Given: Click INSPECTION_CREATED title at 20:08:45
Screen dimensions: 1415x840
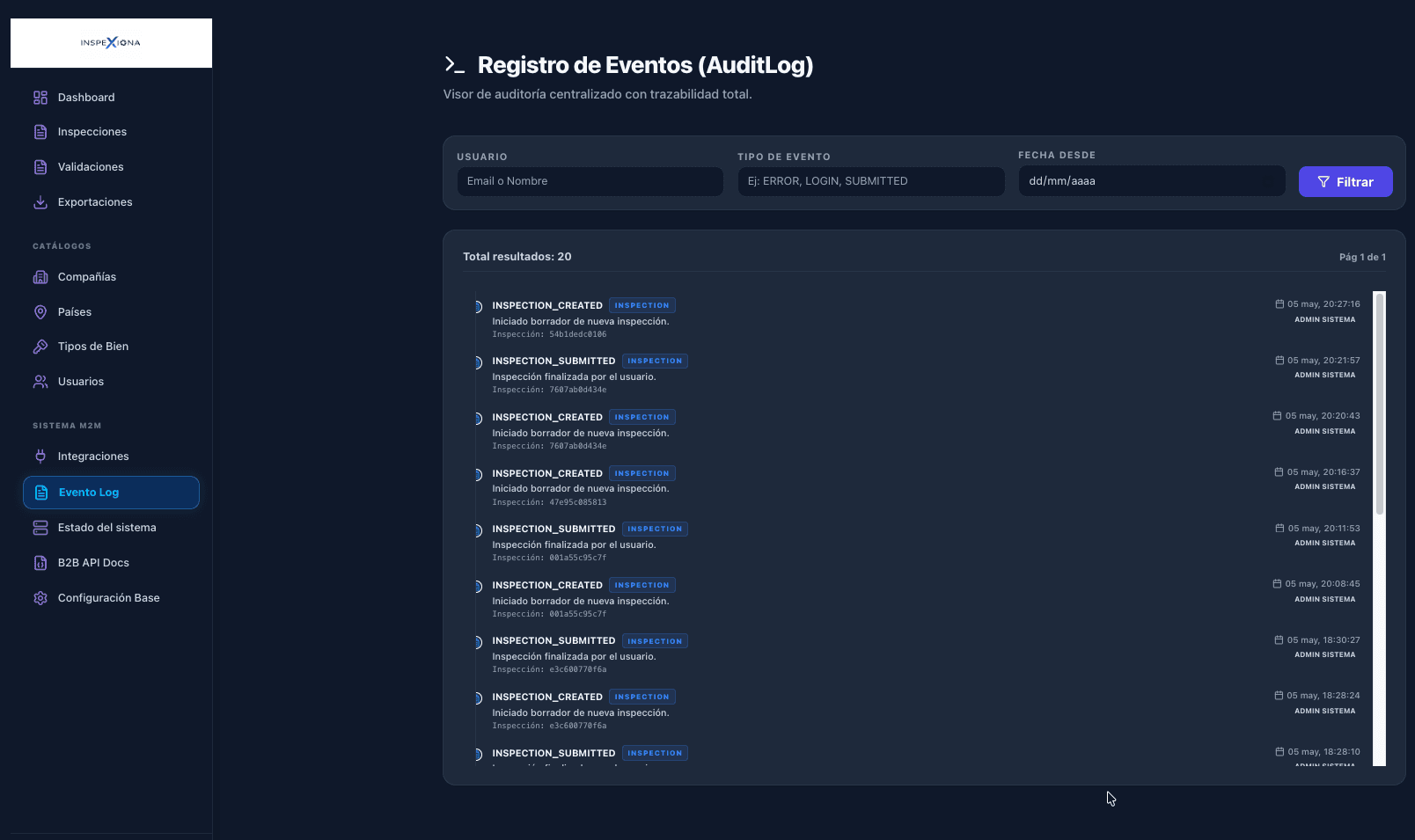Looking at the screenshot, I should coord(547,585).
